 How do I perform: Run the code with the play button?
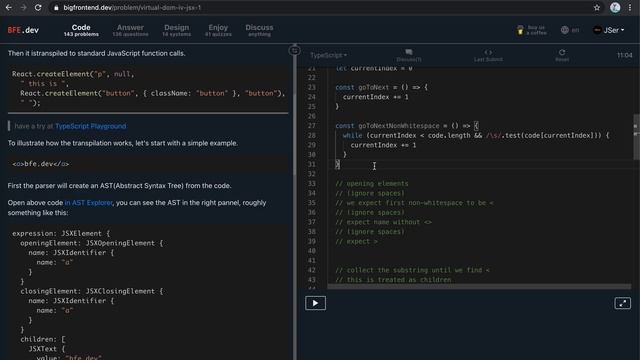point(315,303)
